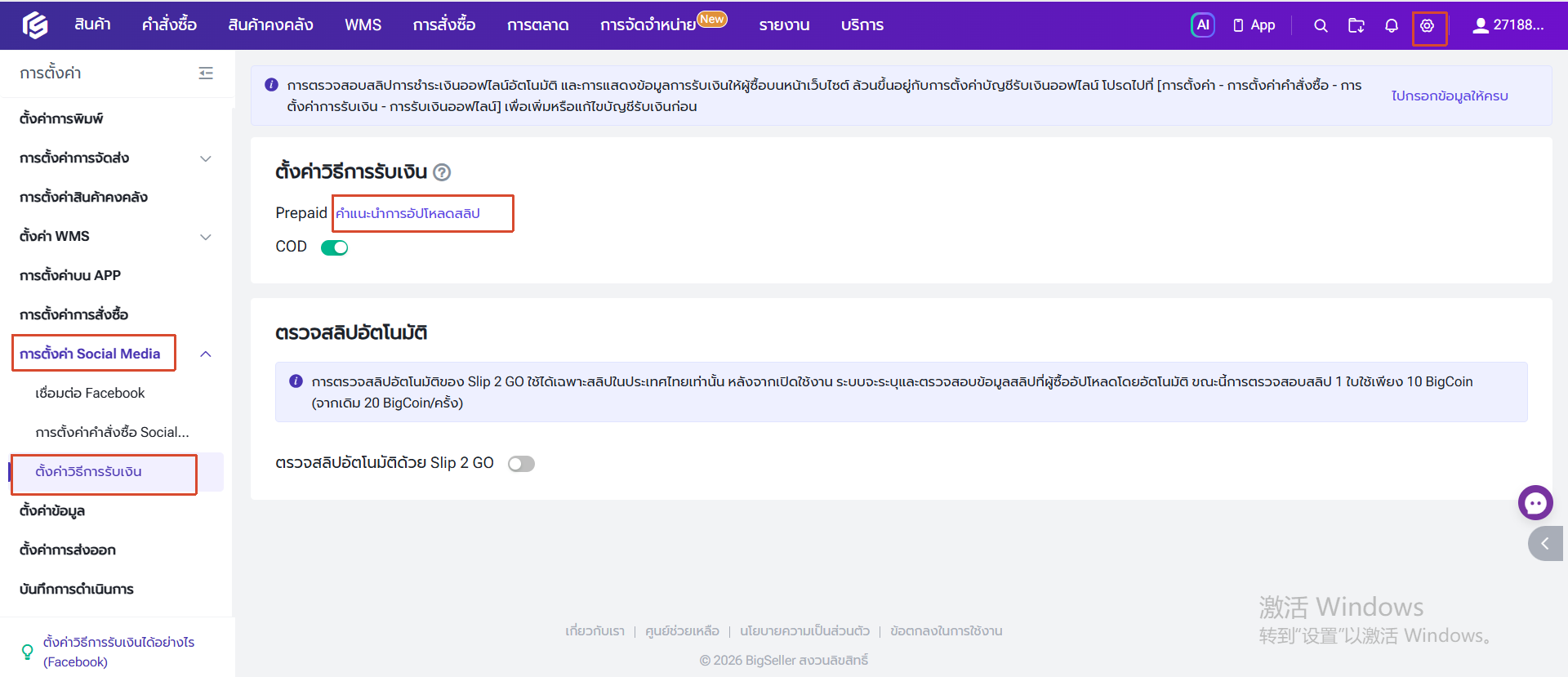Open the การสั่งซื้อ menu
Viewport: 1568px width, 677px height.
pos(443,25)
